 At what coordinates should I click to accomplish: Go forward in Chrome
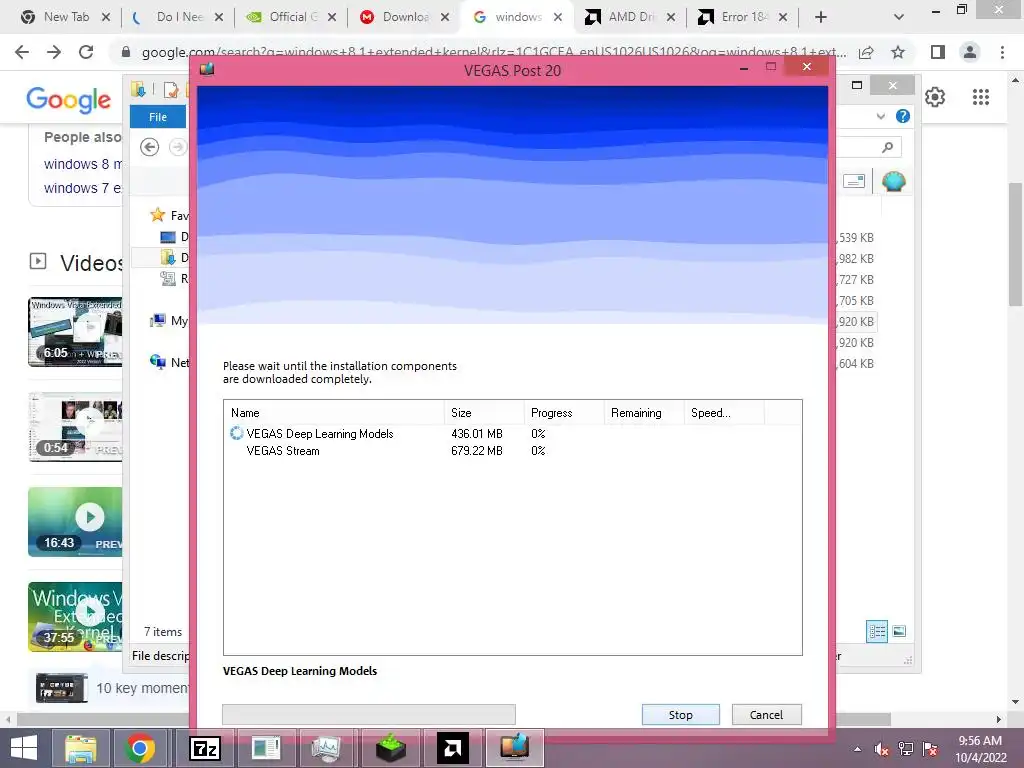[54, 52]
